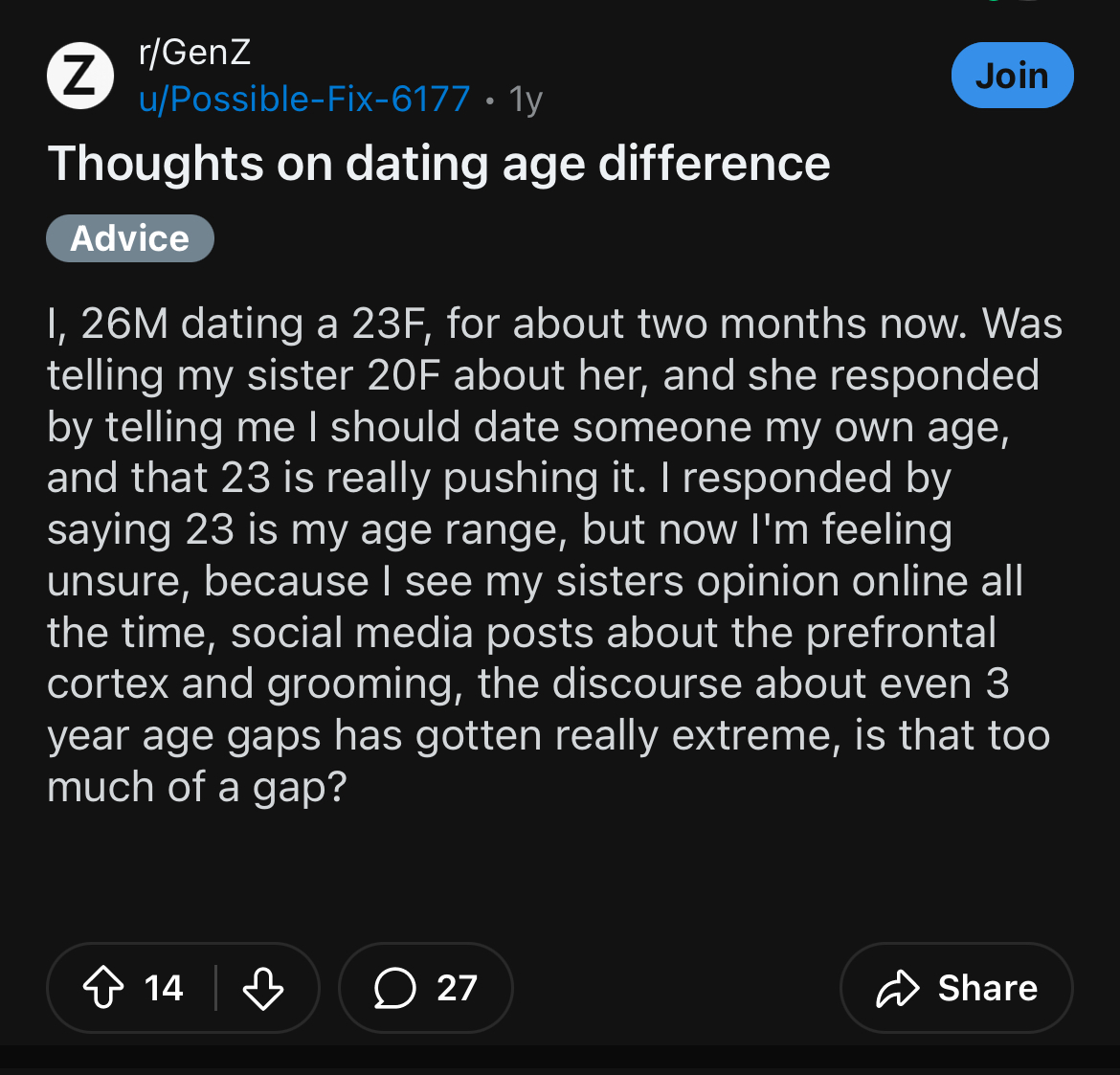Toggle membership with the Join button
Screen dimensions: 1120x1075
click(1013, 75)
